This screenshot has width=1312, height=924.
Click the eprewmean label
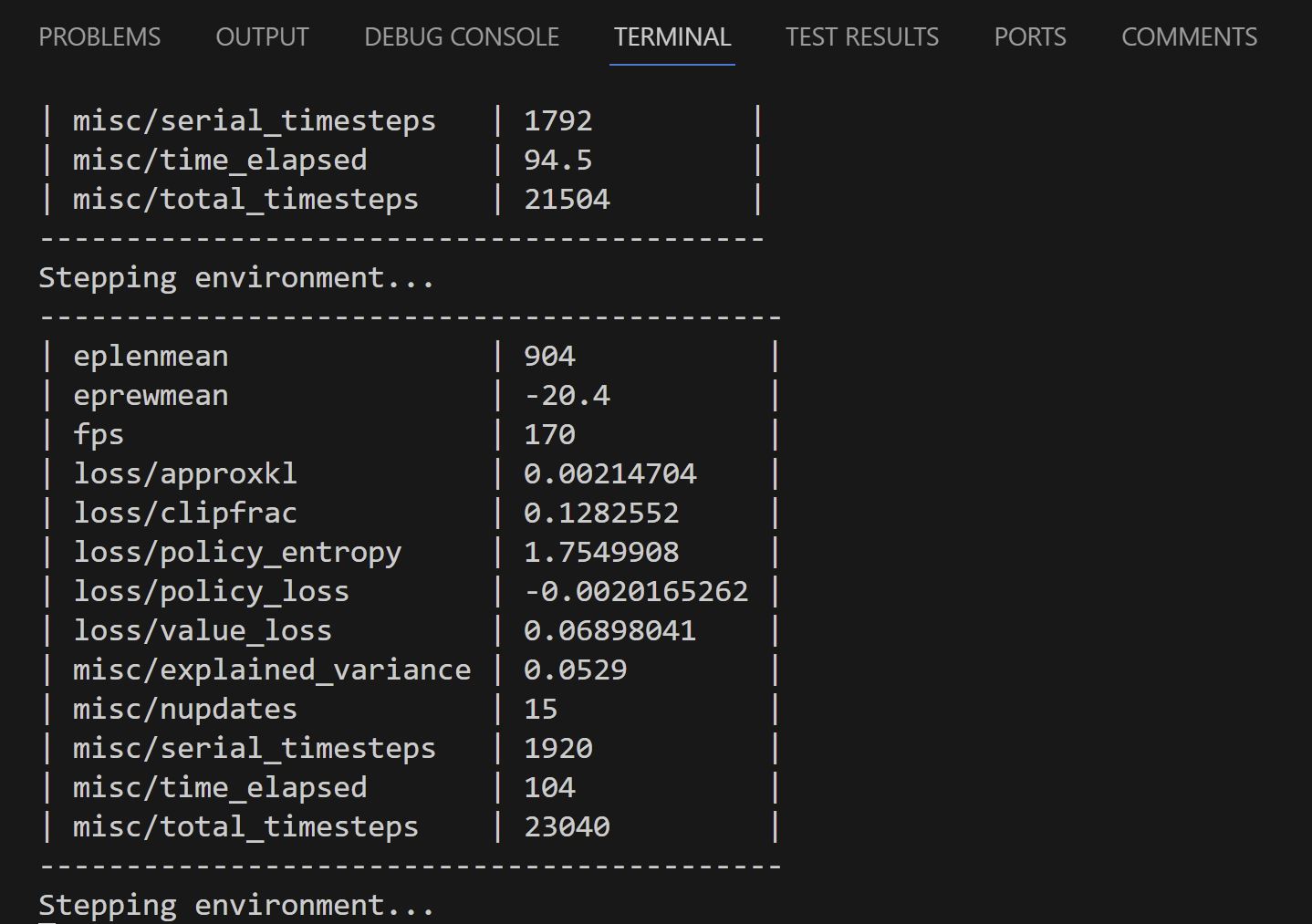coord(151,395)
